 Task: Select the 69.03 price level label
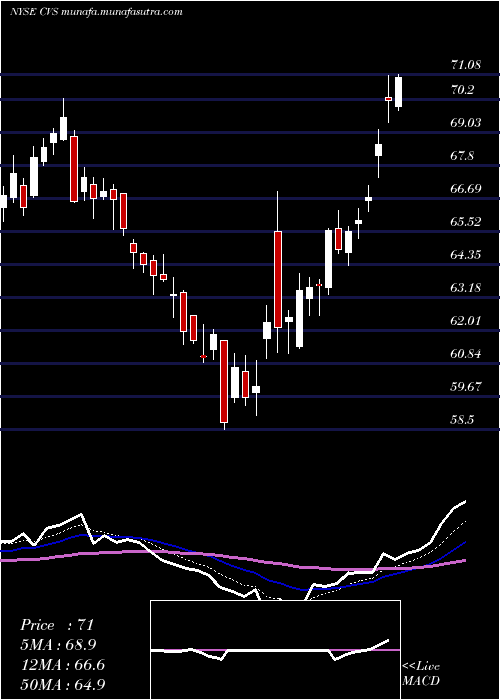(466, 123)
